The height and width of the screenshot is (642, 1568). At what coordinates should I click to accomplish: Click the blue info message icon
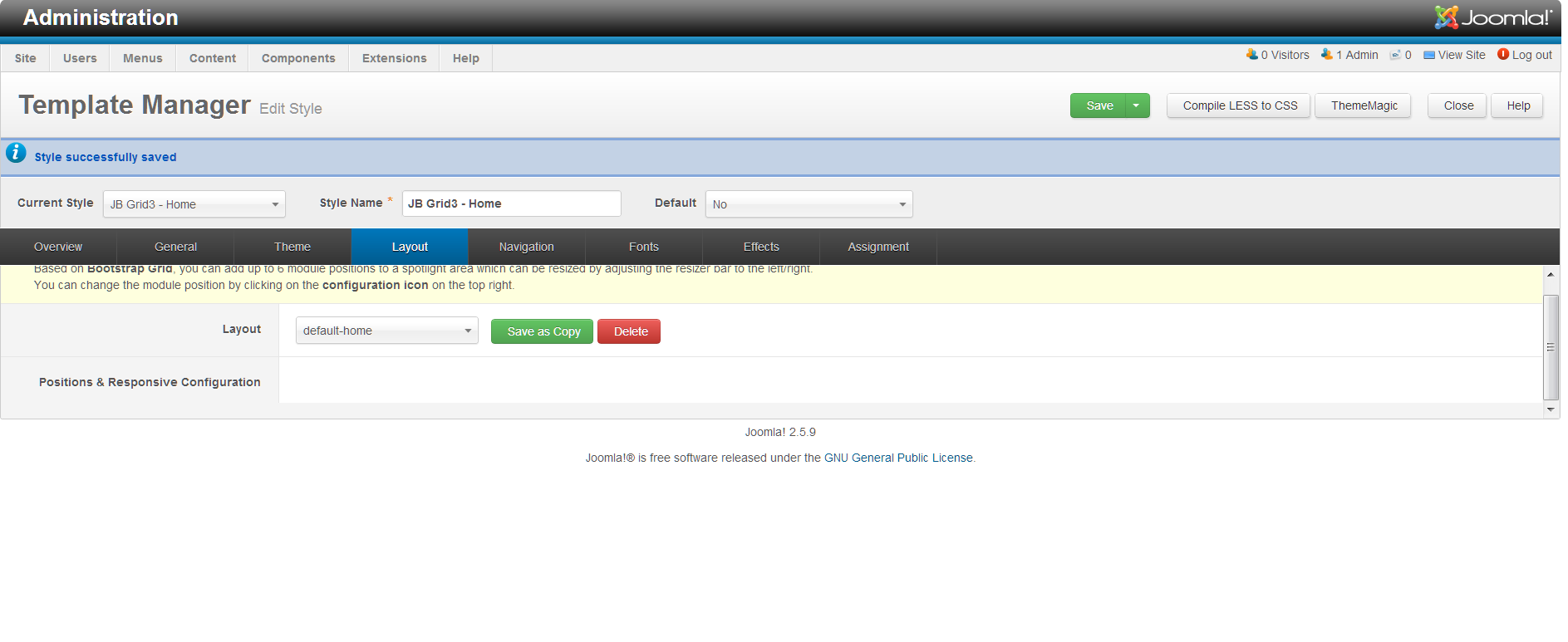(x=16, y=153)
